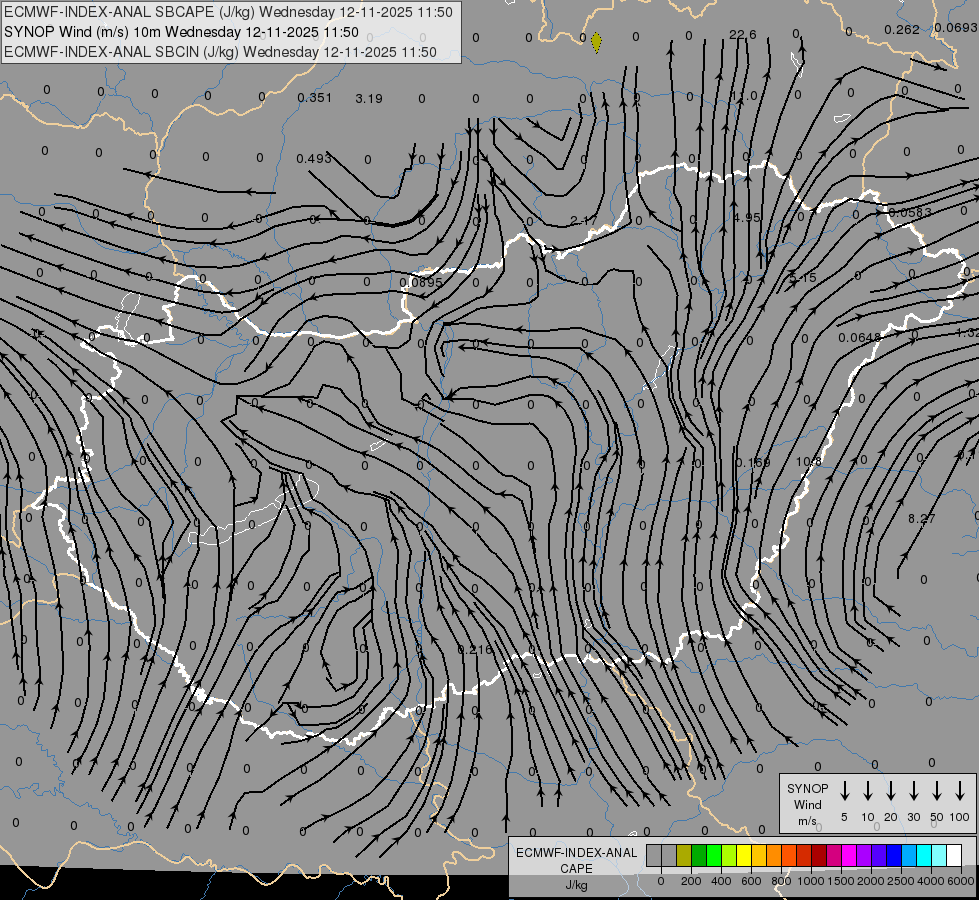Screen dimensions: 979x900
Task: Click the 2000 tick on CAPE scale
Action: (x=870, y=881)
